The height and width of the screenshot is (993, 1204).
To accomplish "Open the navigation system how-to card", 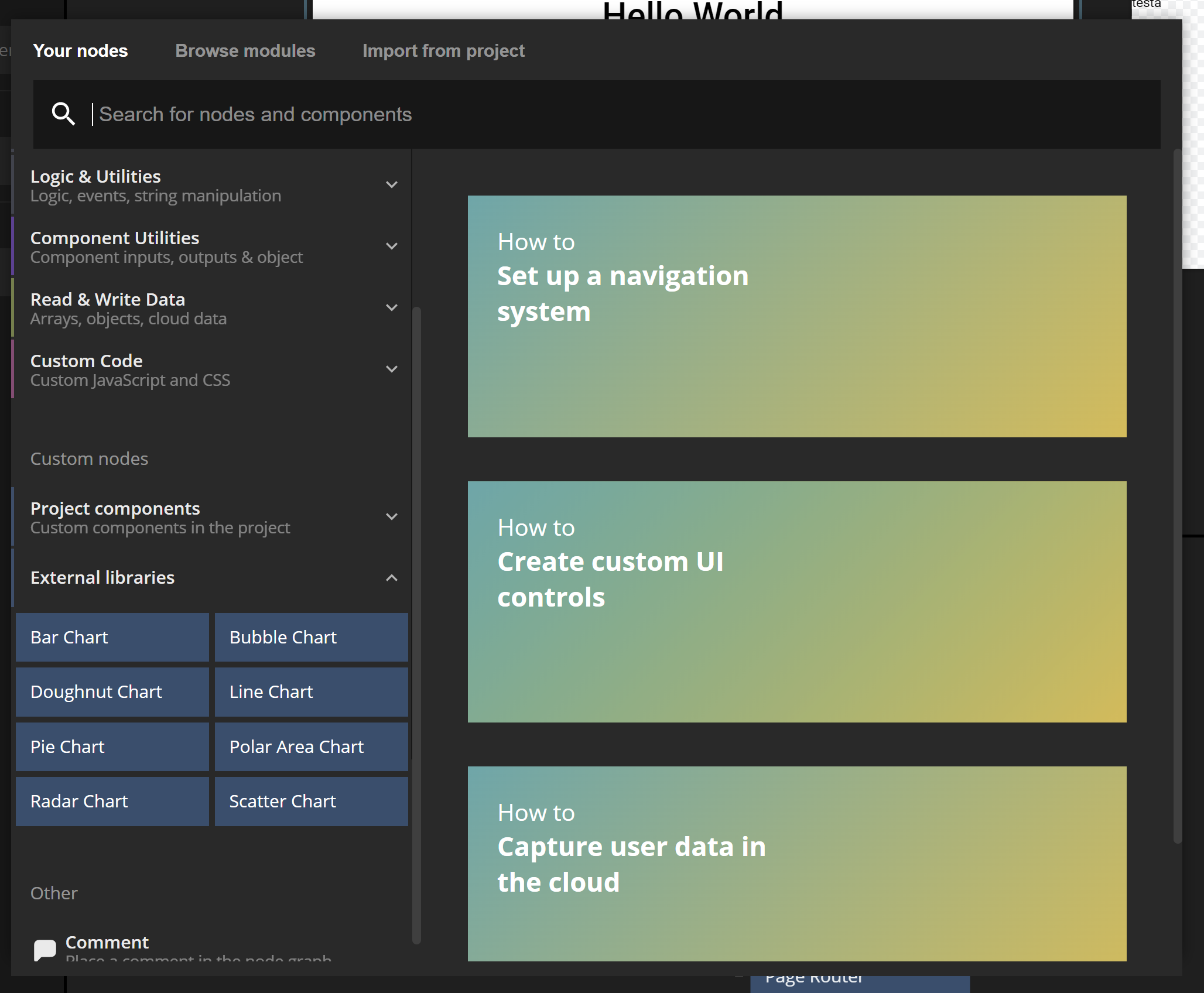I will [x=796, y=316].
